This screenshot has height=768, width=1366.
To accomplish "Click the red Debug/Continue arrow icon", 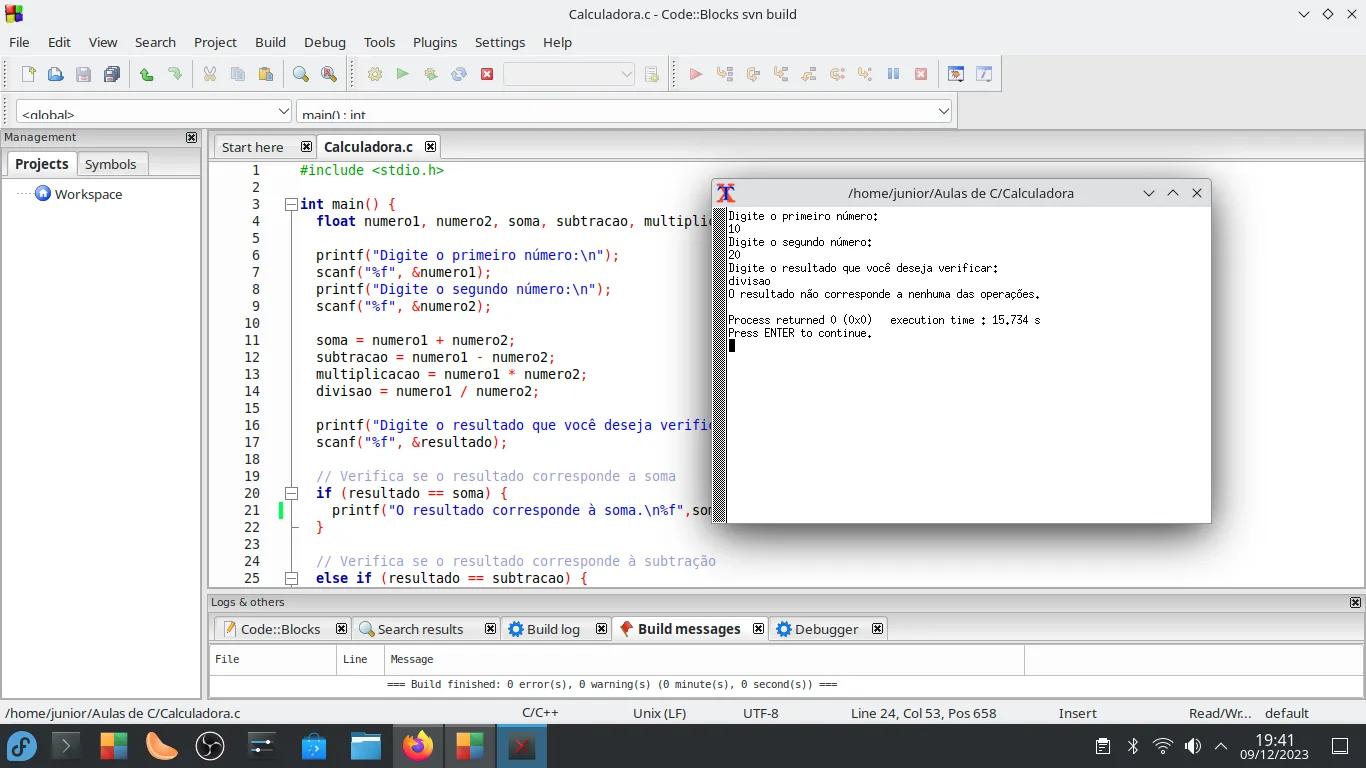I will click(x=696, y=74).
